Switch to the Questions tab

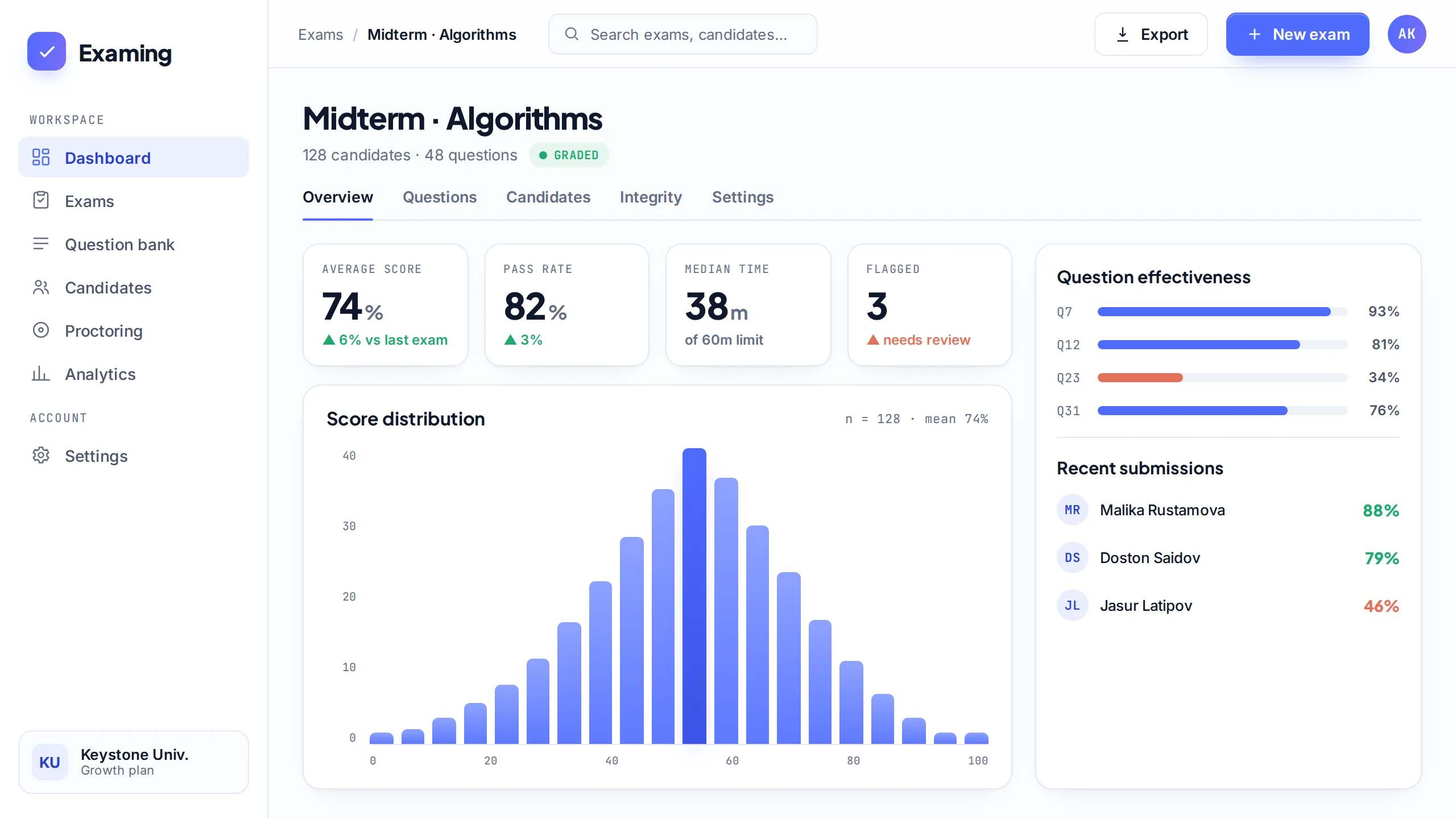[440, 197]
